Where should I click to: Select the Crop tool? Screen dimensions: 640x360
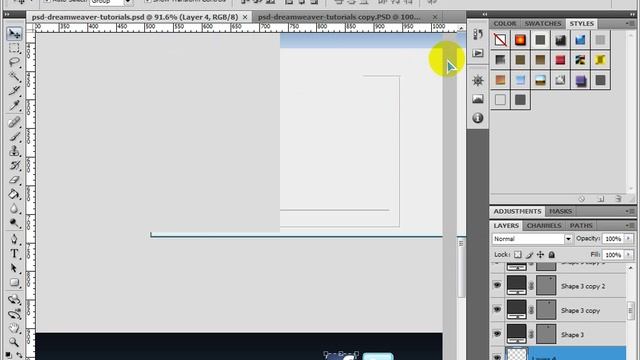(x=14, y=91)
